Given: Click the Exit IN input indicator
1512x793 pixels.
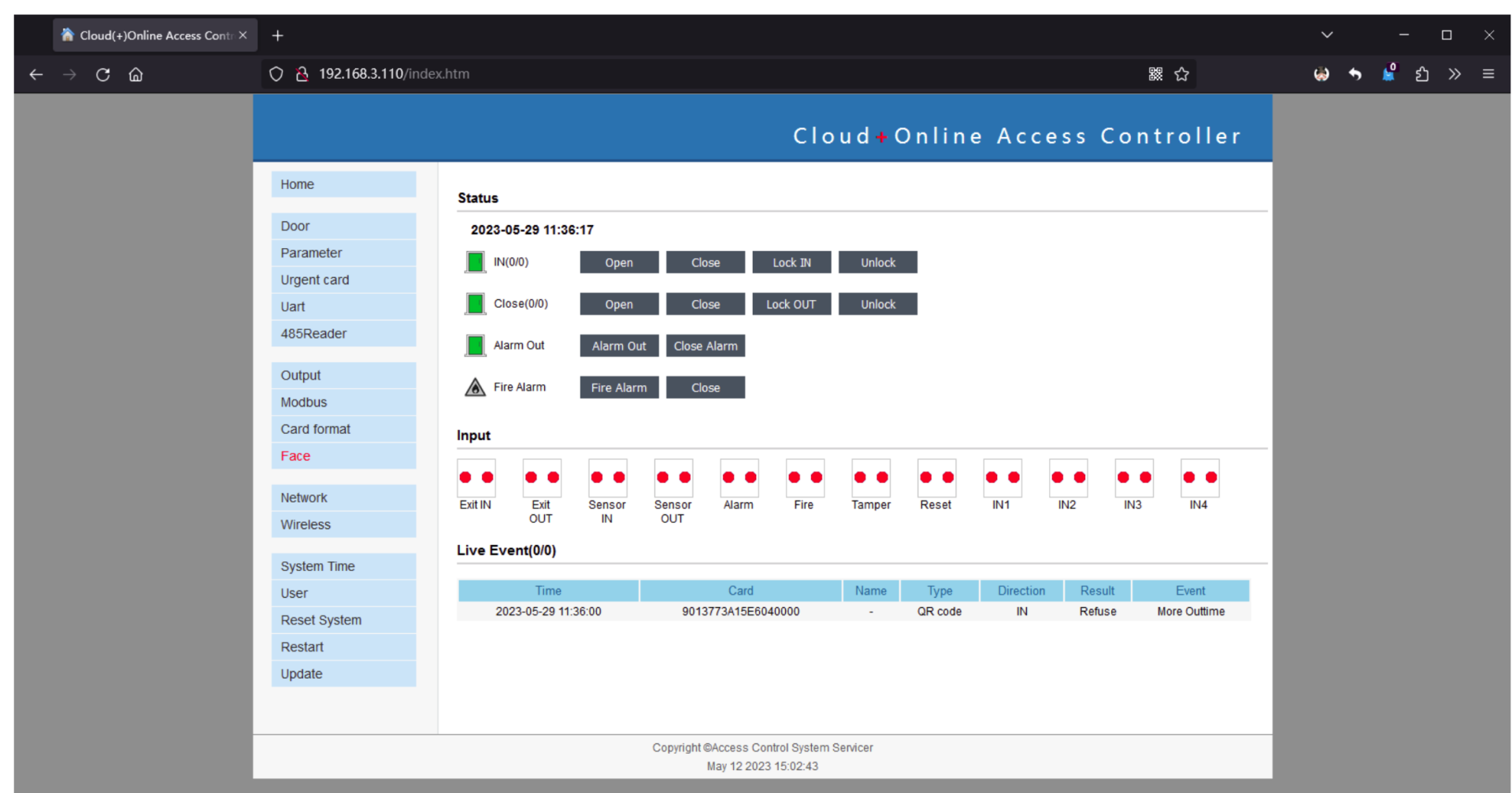Looking at the screenshot, I should click(476, 478).
